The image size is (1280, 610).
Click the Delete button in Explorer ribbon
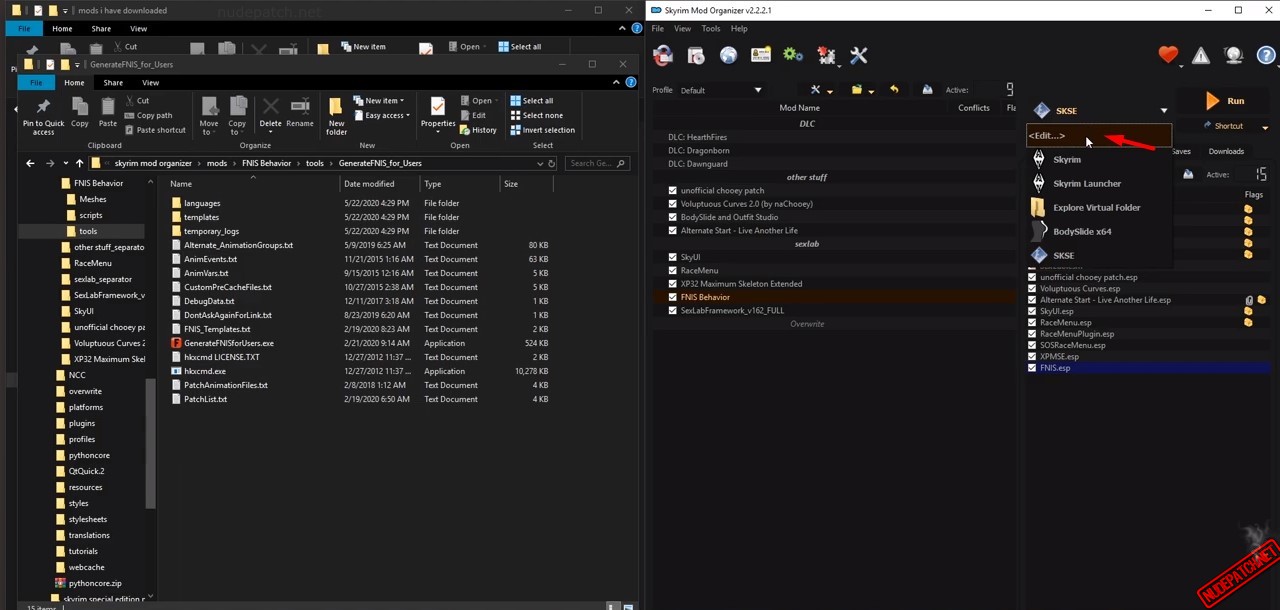(x=270, y=113)
